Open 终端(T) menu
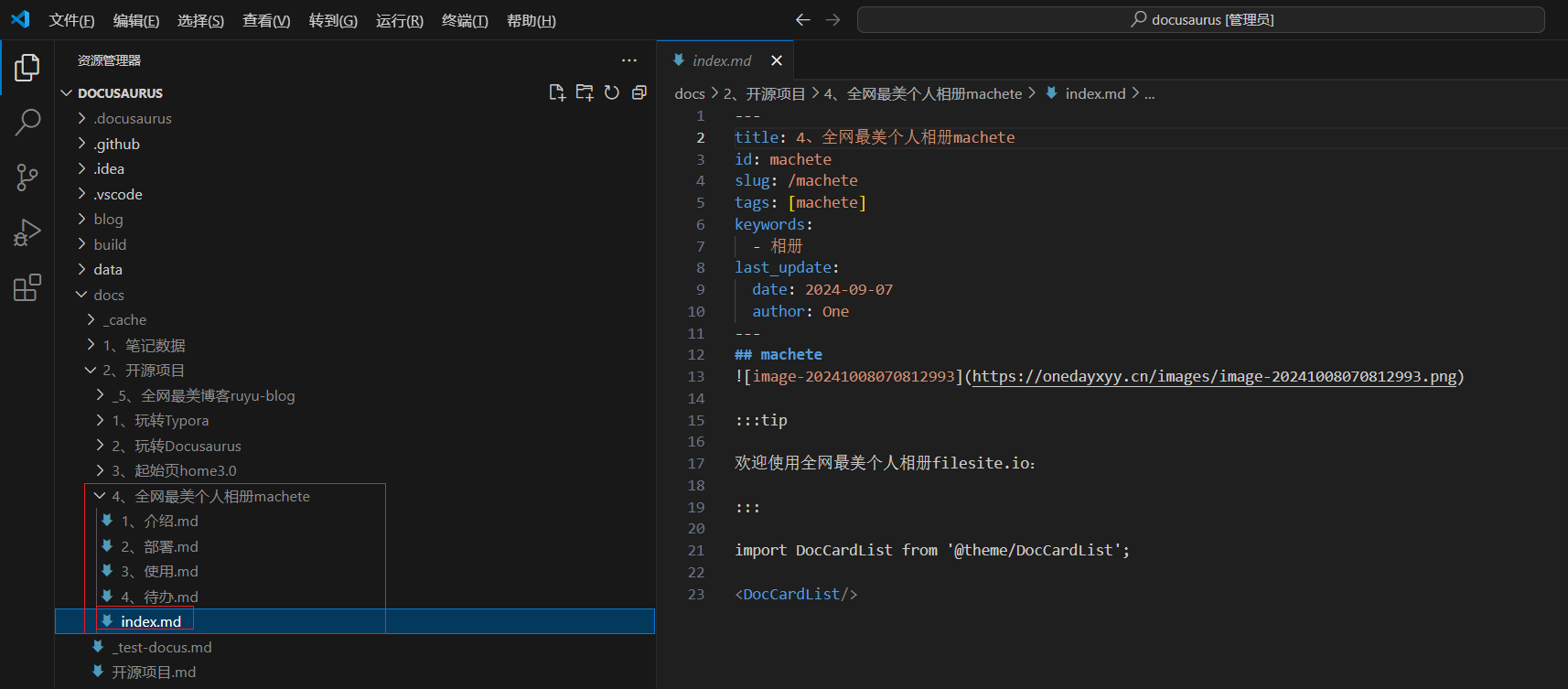 coord(465,20)
